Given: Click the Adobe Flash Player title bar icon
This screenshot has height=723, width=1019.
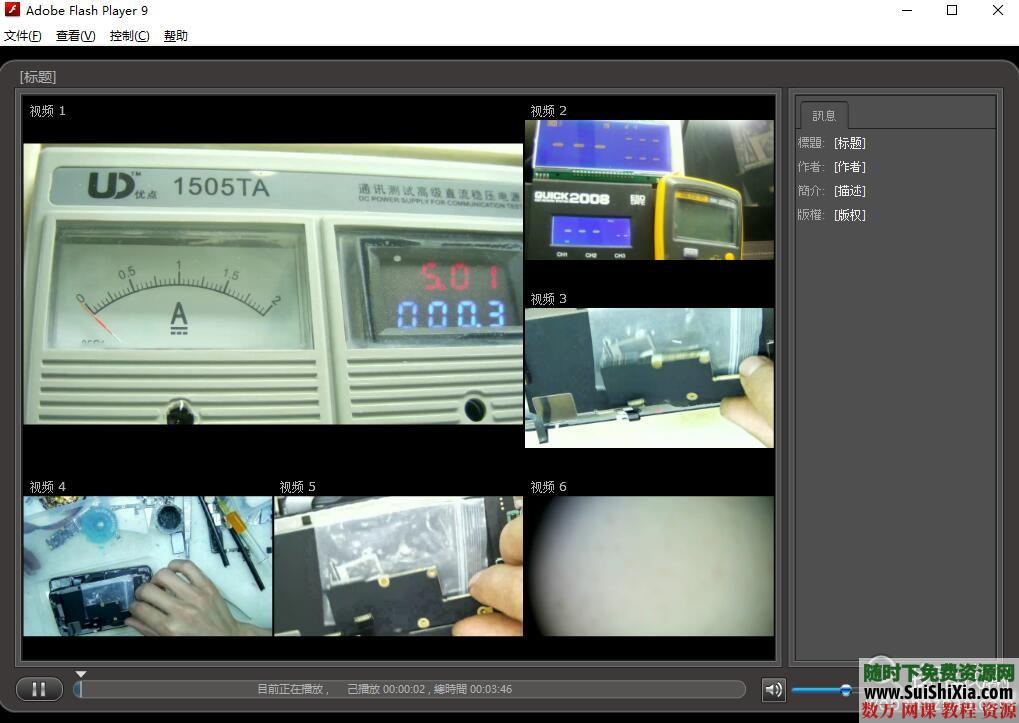Looking at the screenshot, I should coord(12,11).
